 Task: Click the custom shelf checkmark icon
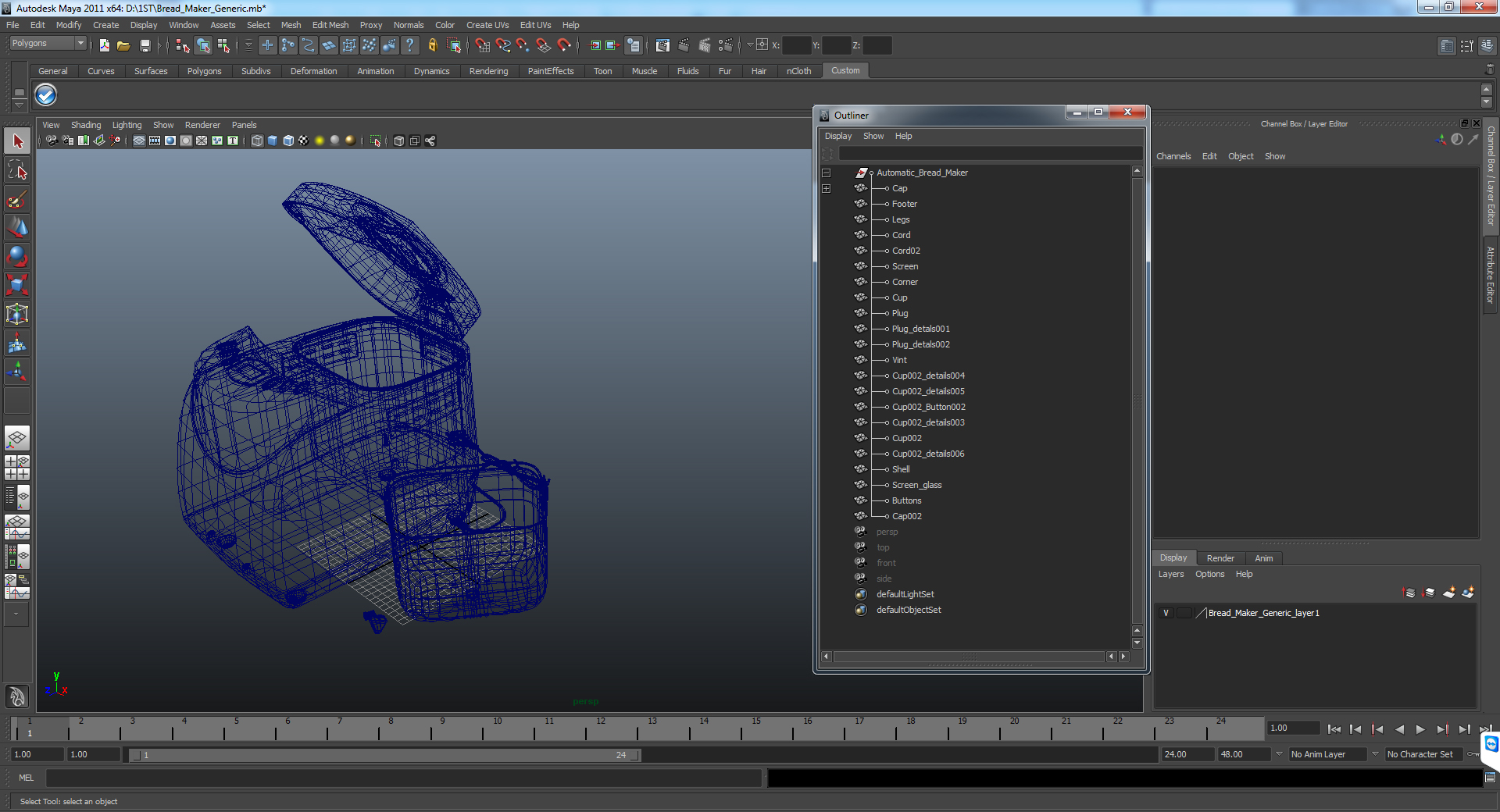[x=46, y=95]
